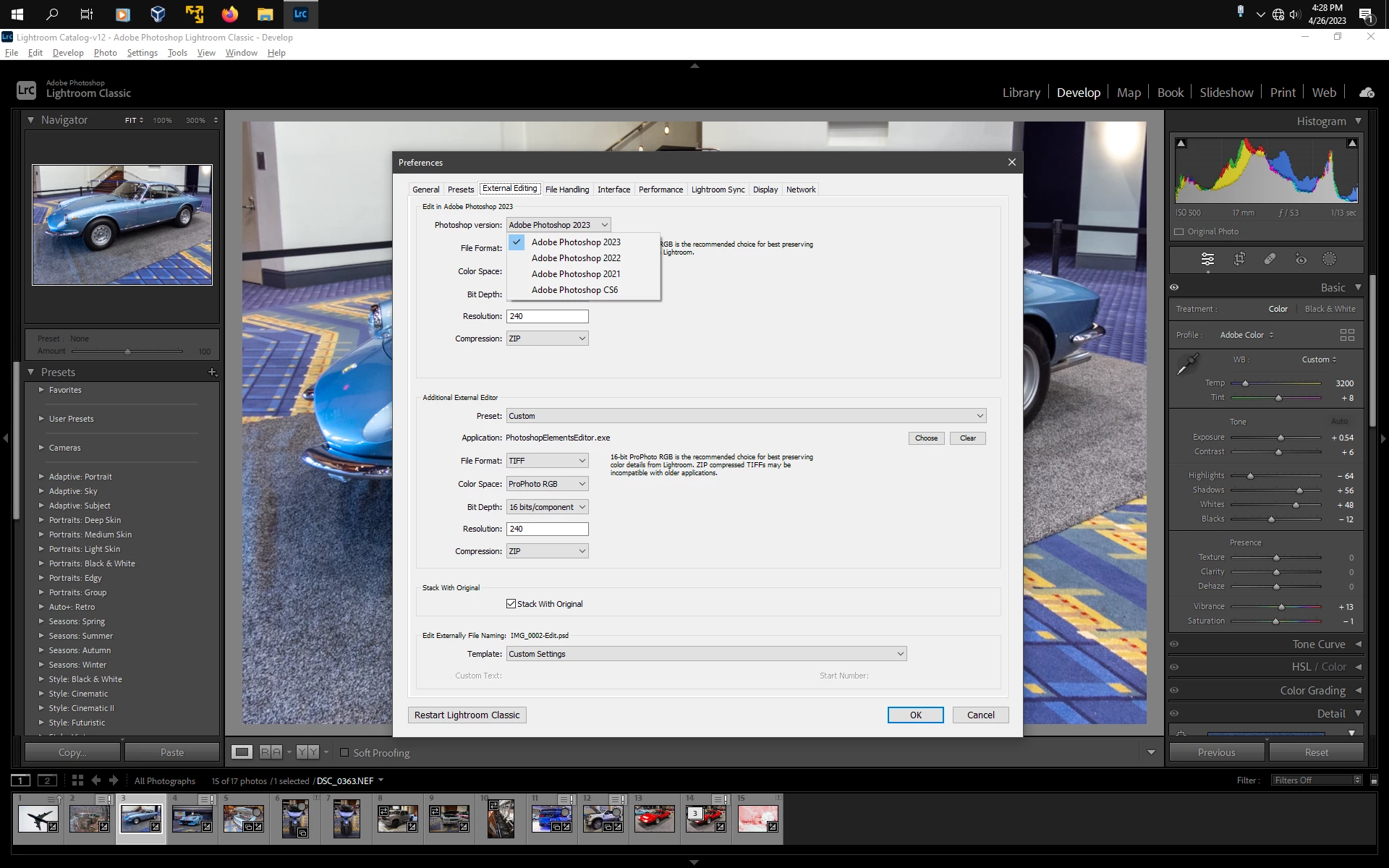
Task: Switch to the File Handling tab
Action: point(567,190)
